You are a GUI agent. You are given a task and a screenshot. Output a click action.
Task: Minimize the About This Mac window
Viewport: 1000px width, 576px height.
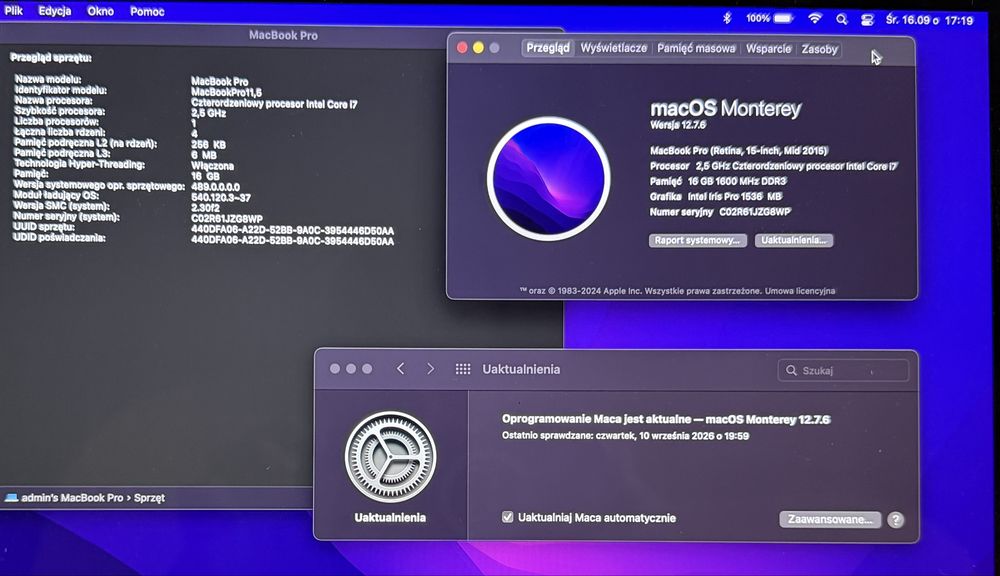[478, 48]
